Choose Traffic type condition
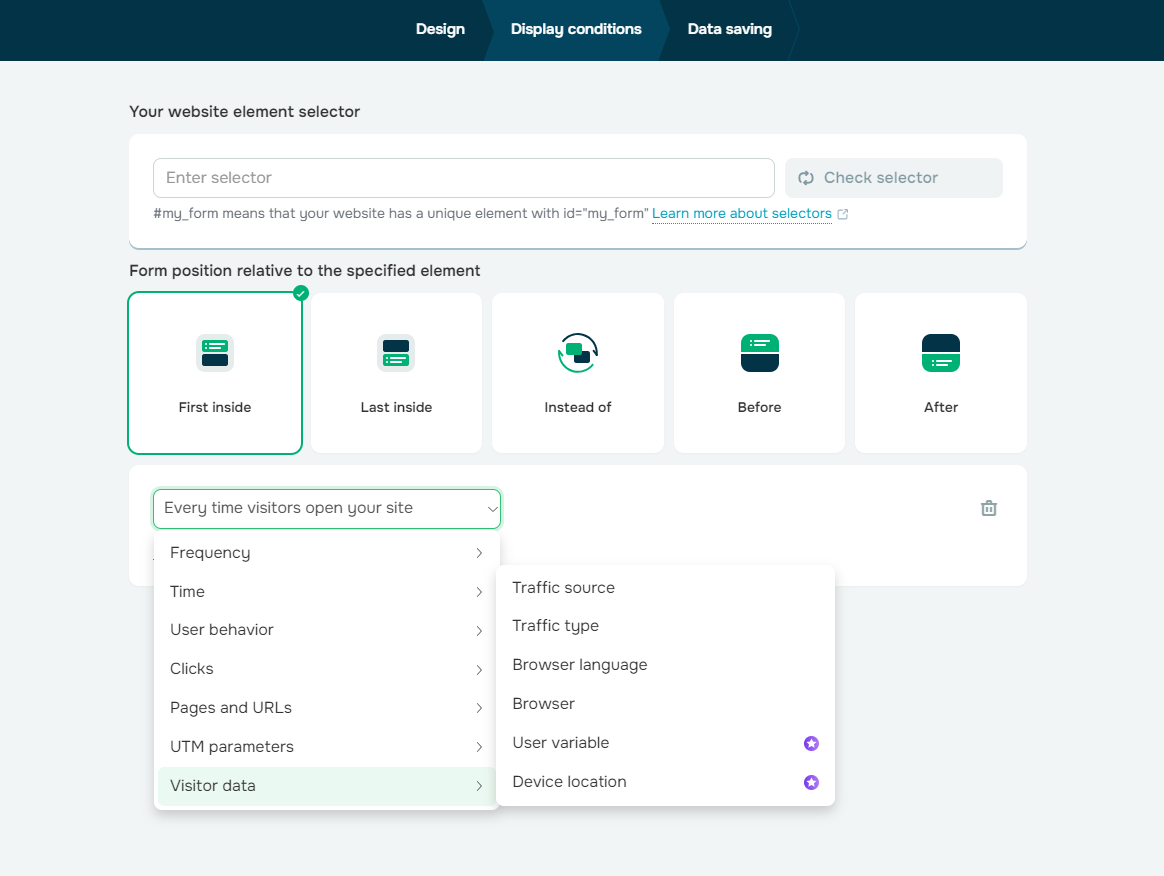Viewport: 1164px width, 876px height. click(665, 626)
